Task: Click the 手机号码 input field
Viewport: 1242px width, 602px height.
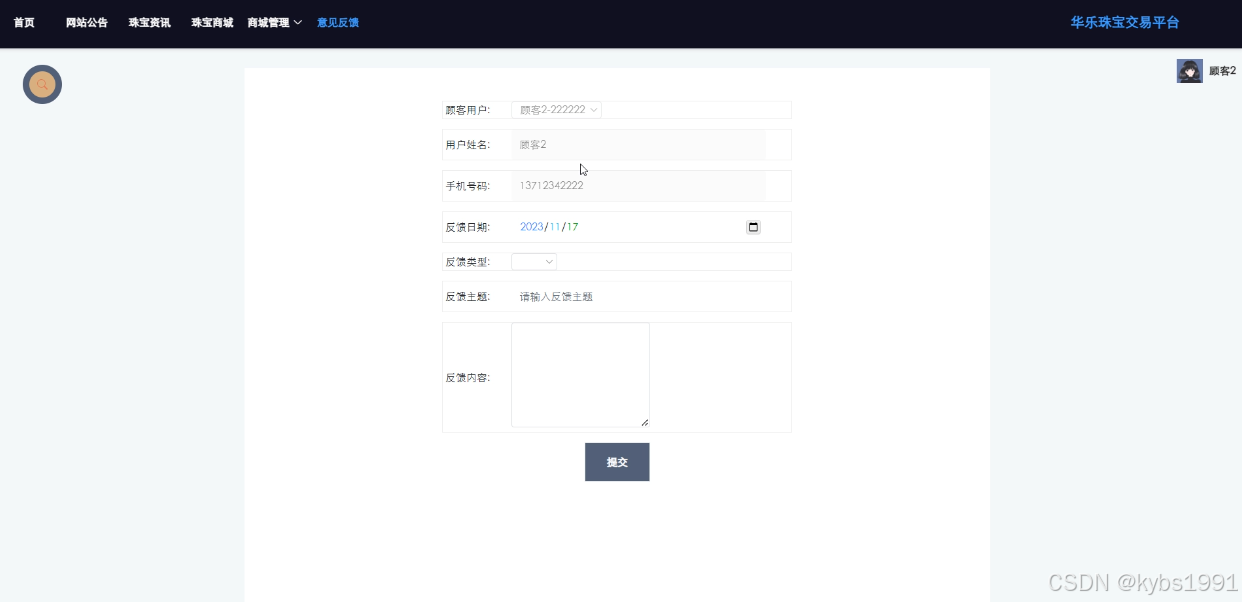Action: tap(638, 186)
